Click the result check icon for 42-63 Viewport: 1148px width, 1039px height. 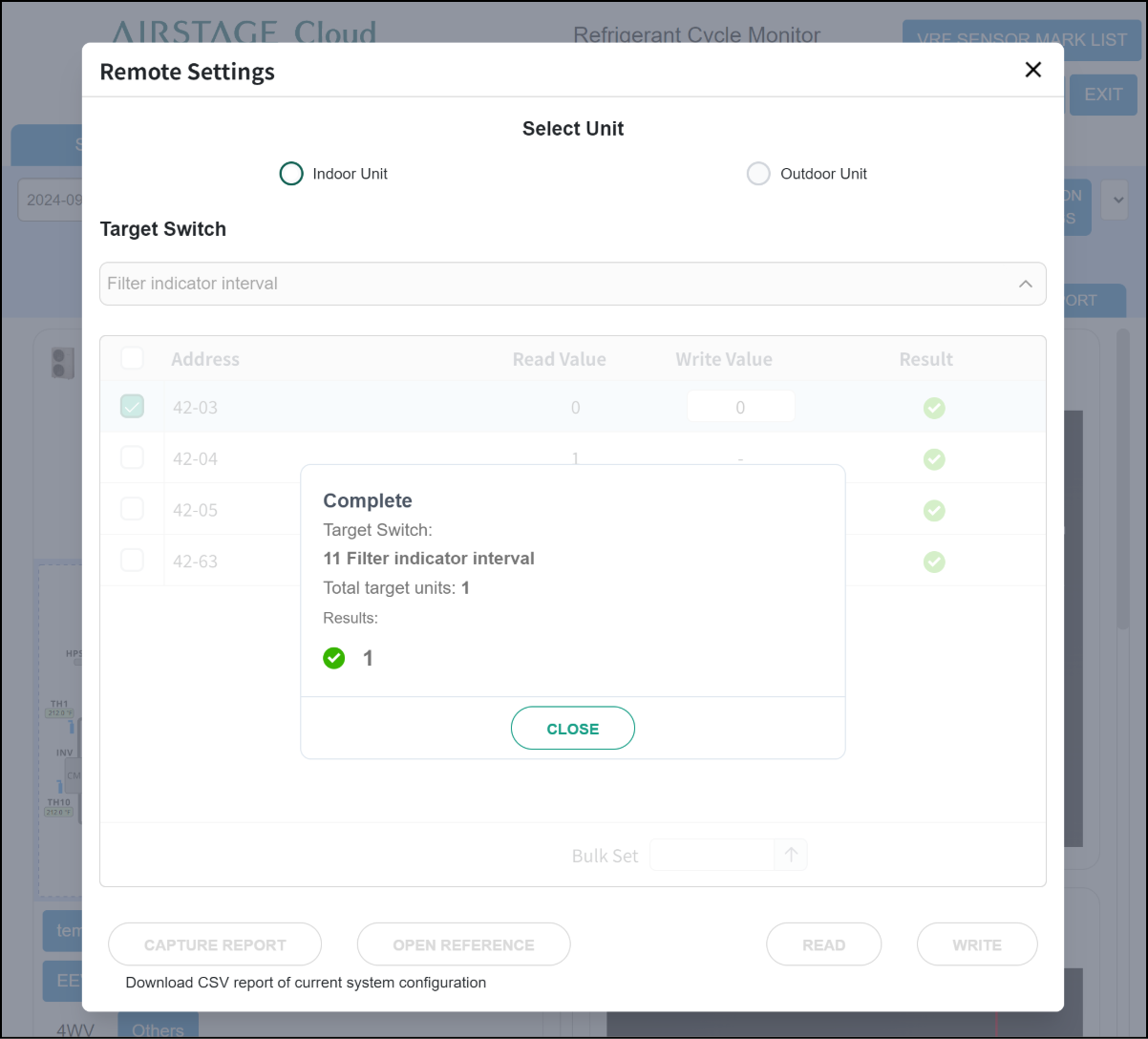[x=934, y=562]
